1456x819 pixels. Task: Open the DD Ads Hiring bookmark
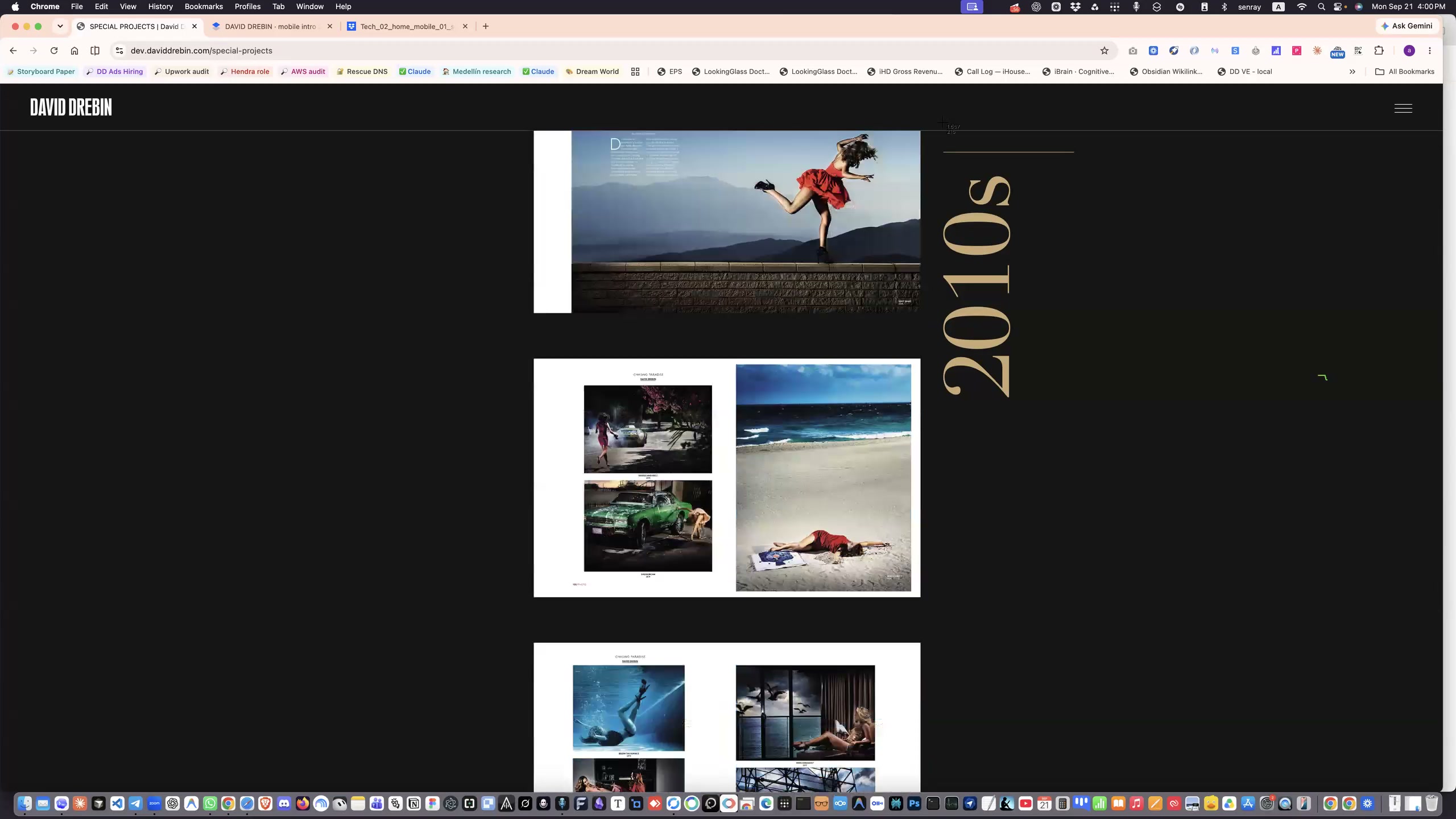(x=114, y=72)
